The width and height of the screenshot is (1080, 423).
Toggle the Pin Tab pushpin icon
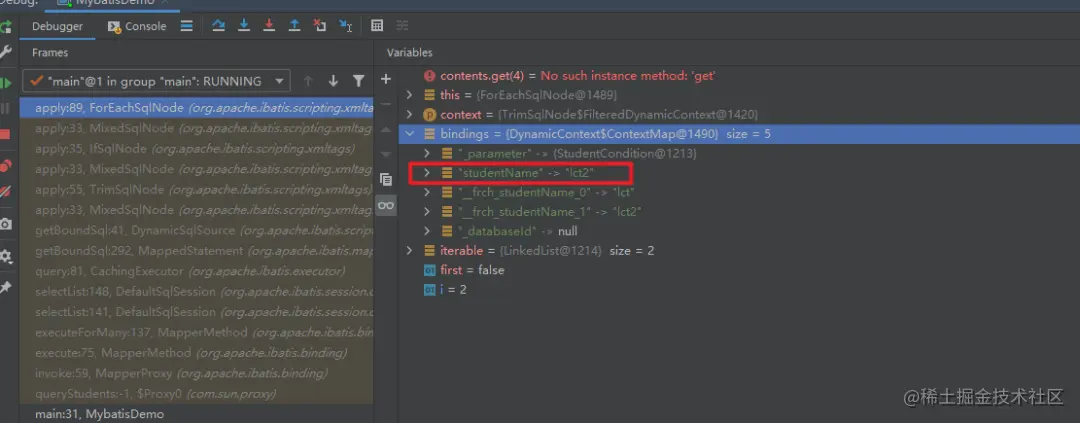[6, 287]
